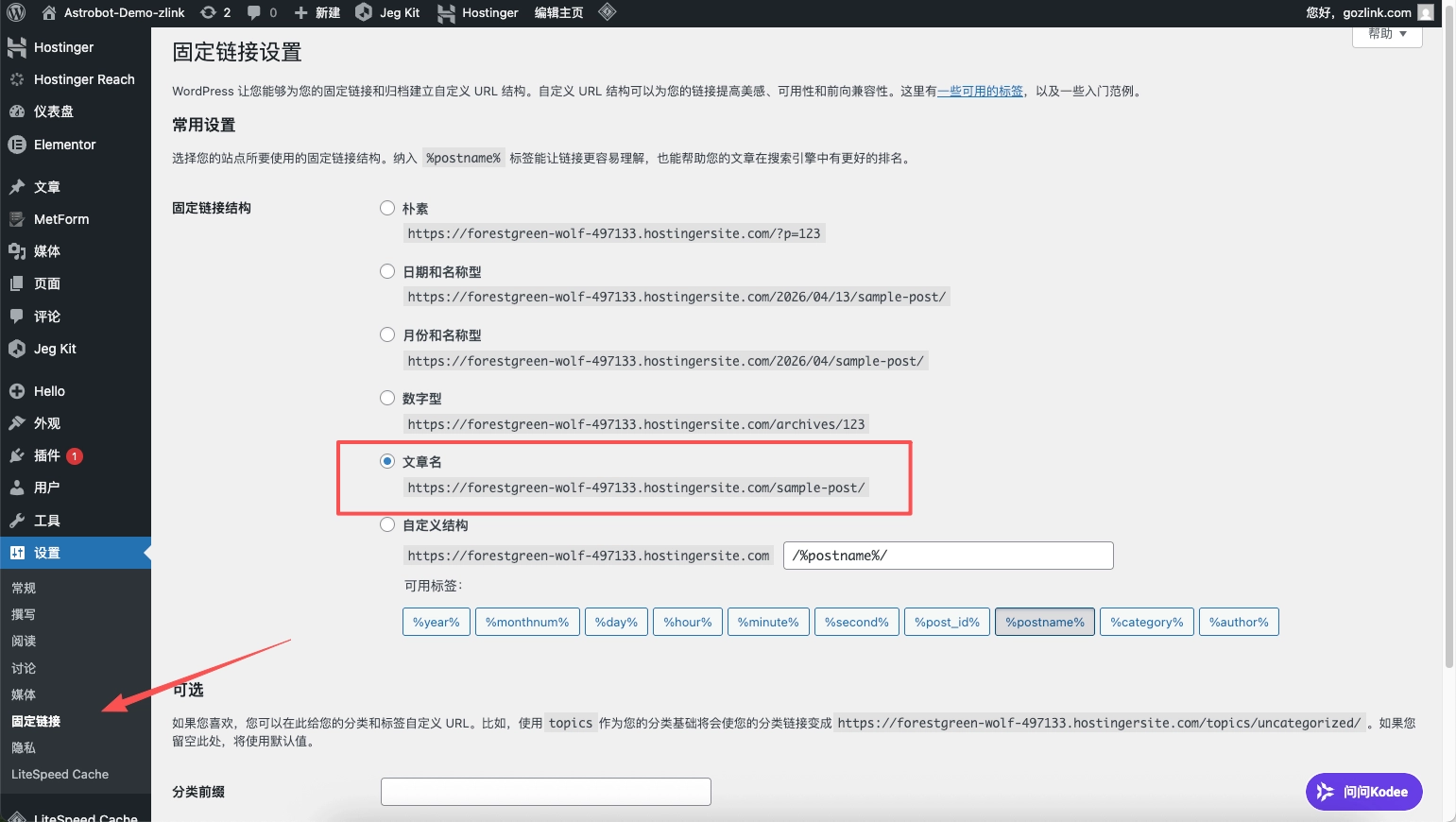Insert the %year% tag button
This screenshot has width=1456, height=822.
(437, 622)
